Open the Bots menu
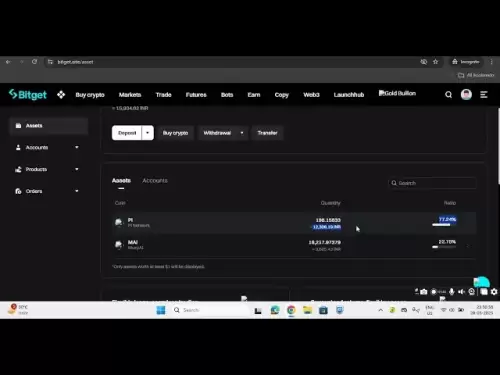 pyautogui.click(x=227, y=95)
